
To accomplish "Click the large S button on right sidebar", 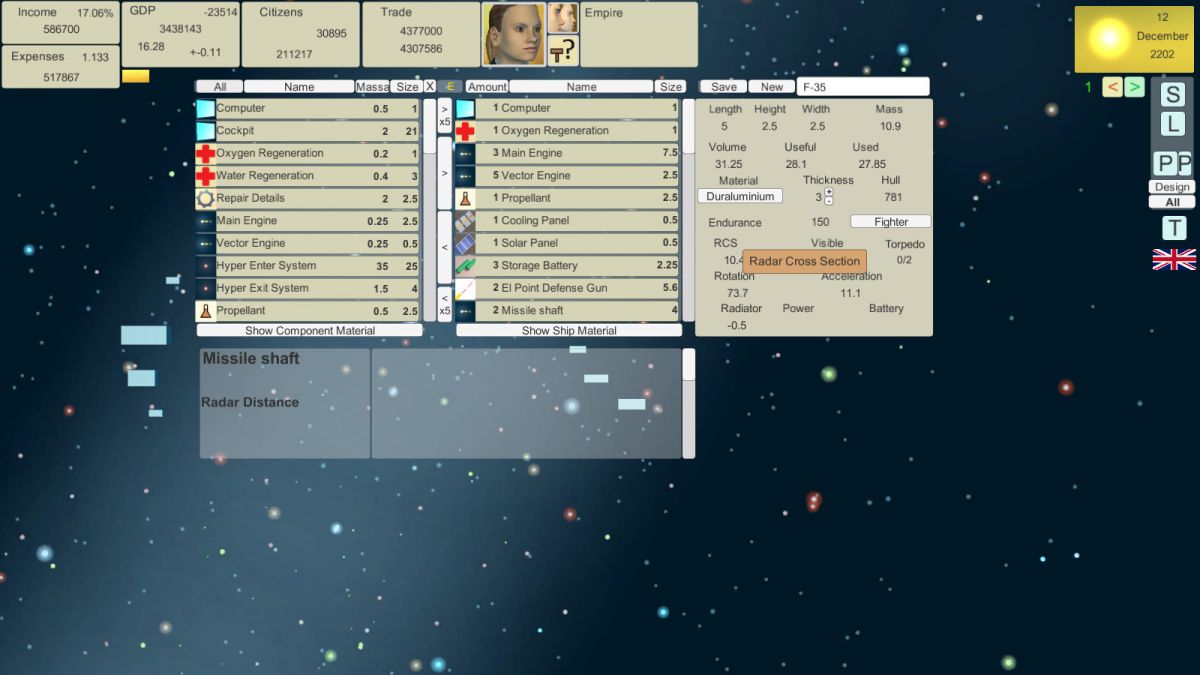I will (x=1172, y=95).
